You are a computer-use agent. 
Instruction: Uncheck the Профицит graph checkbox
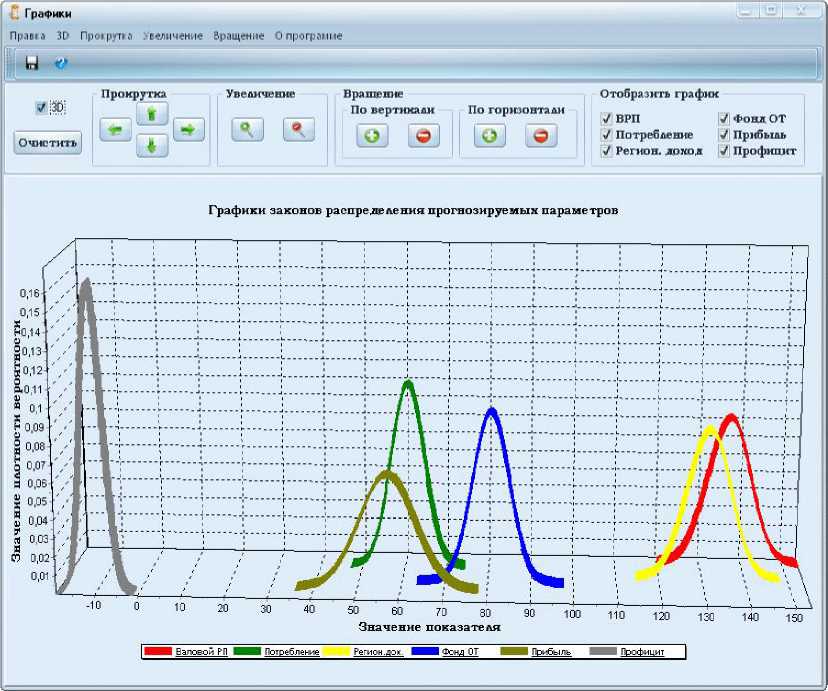pyautogui.click(x=723, y=151)
